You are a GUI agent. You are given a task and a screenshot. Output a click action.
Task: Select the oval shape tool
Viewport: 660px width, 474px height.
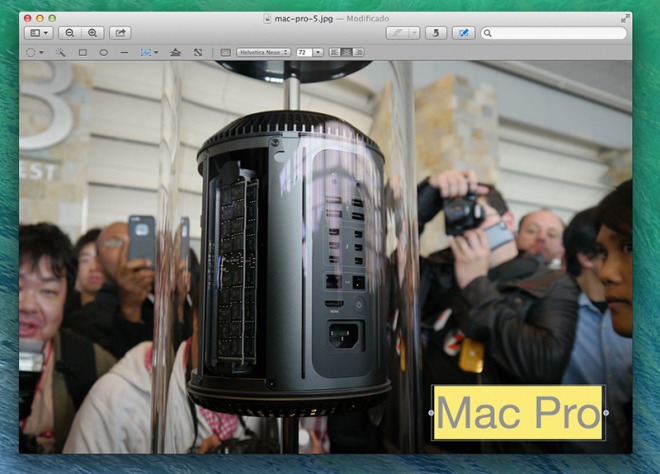coord(104,52)
